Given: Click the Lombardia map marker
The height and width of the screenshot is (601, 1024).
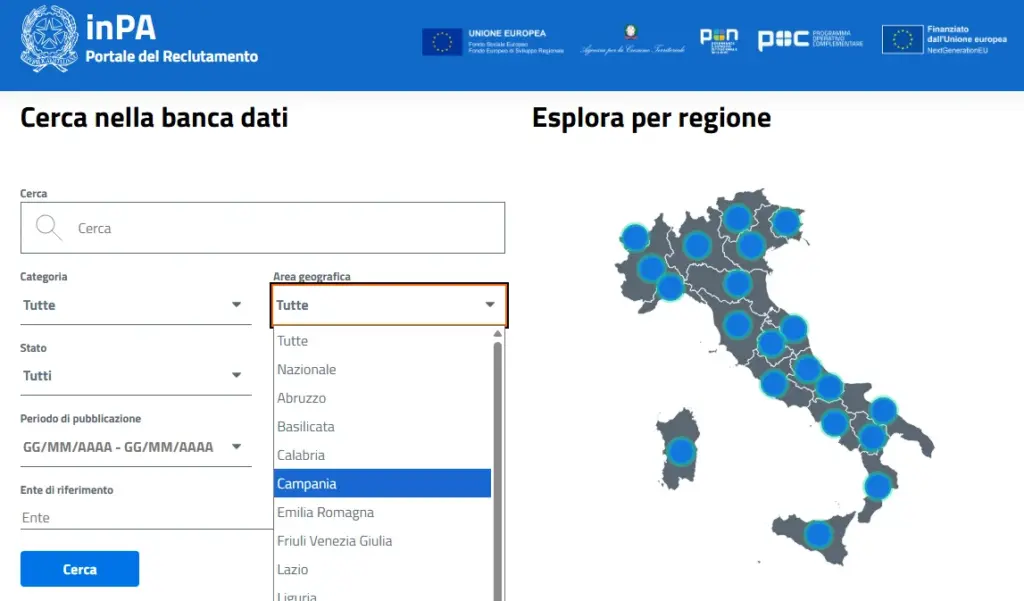Looking at the screenshot, I should pos(697,246).
